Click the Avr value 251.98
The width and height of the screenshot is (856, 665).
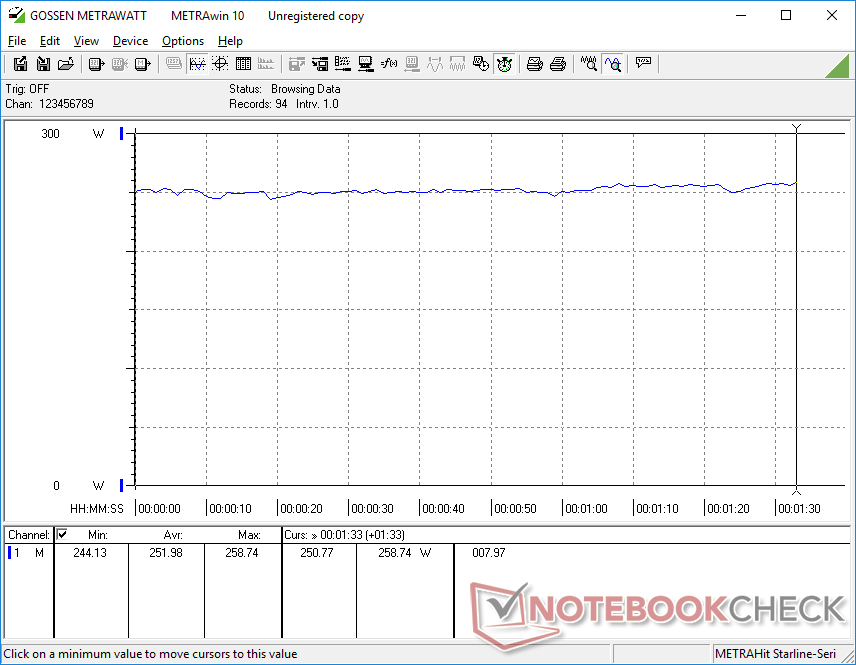[x=166, y=553]
